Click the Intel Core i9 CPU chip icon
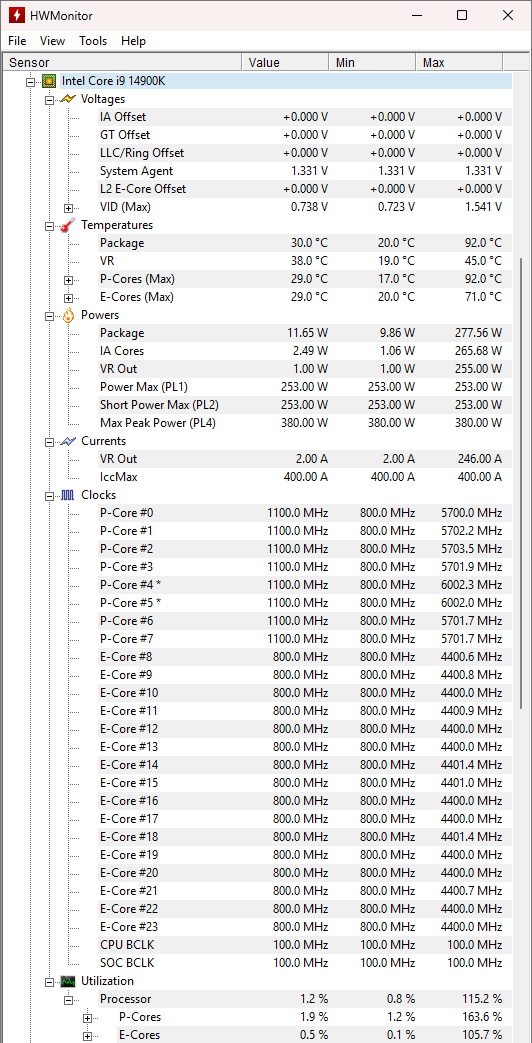532x1043 pixels. pyautogui.click(x=49, y=81)
